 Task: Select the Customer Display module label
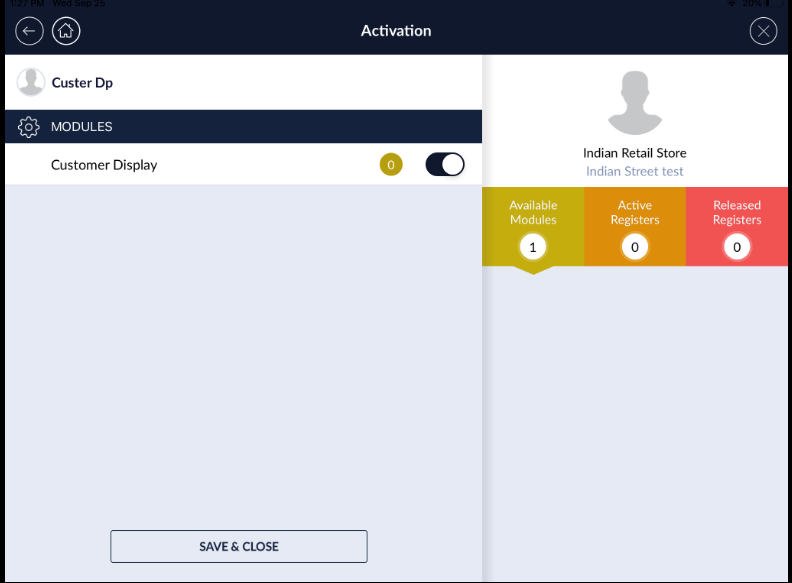click(x=104, y=165)
